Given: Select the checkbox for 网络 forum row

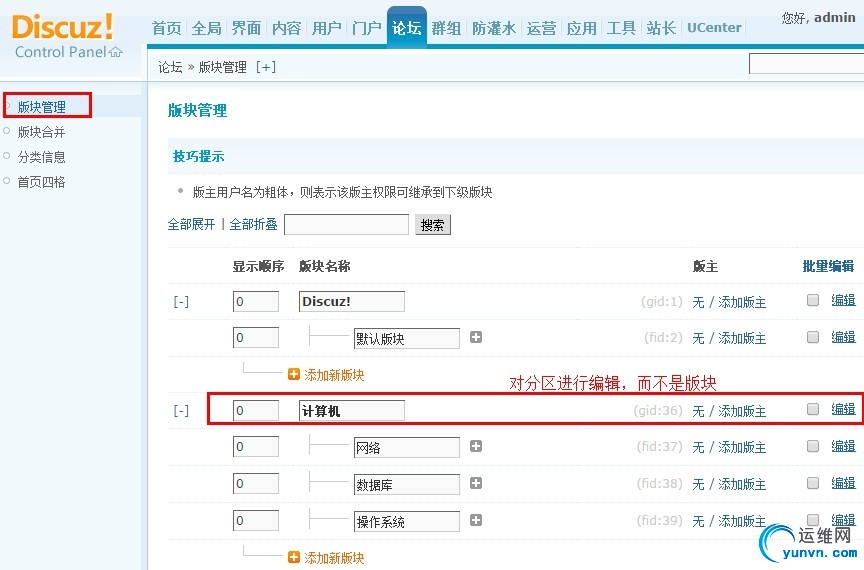Looking at the screenshot, I should pyautogui.click(x=813, y=446).
